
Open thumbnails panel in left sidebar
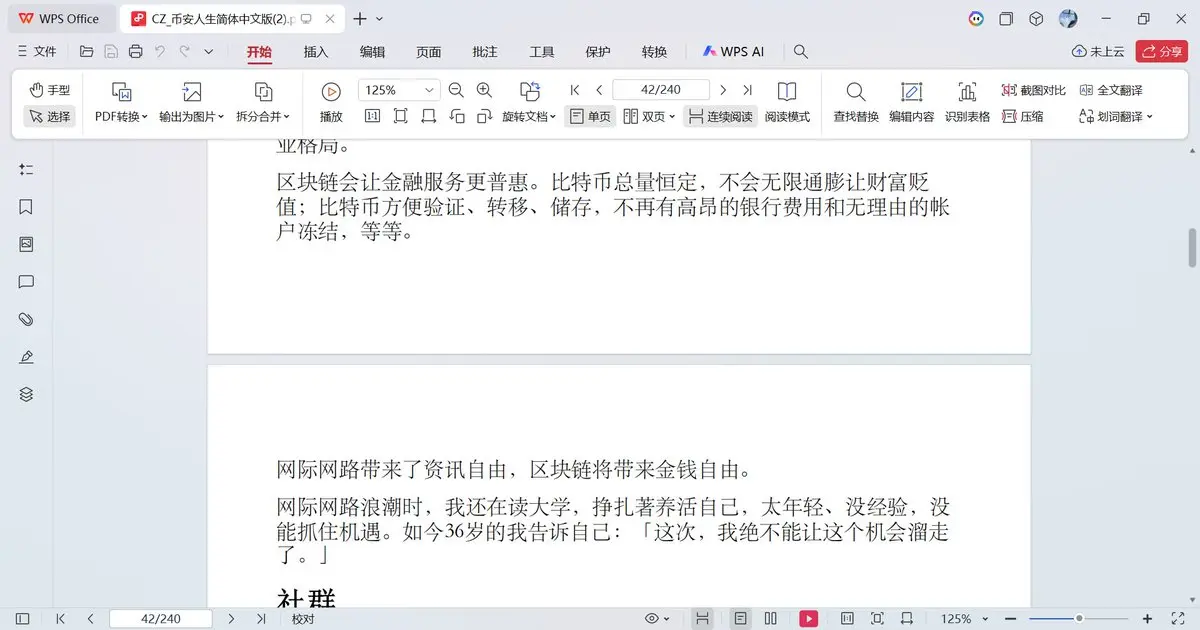coord(27,244)
